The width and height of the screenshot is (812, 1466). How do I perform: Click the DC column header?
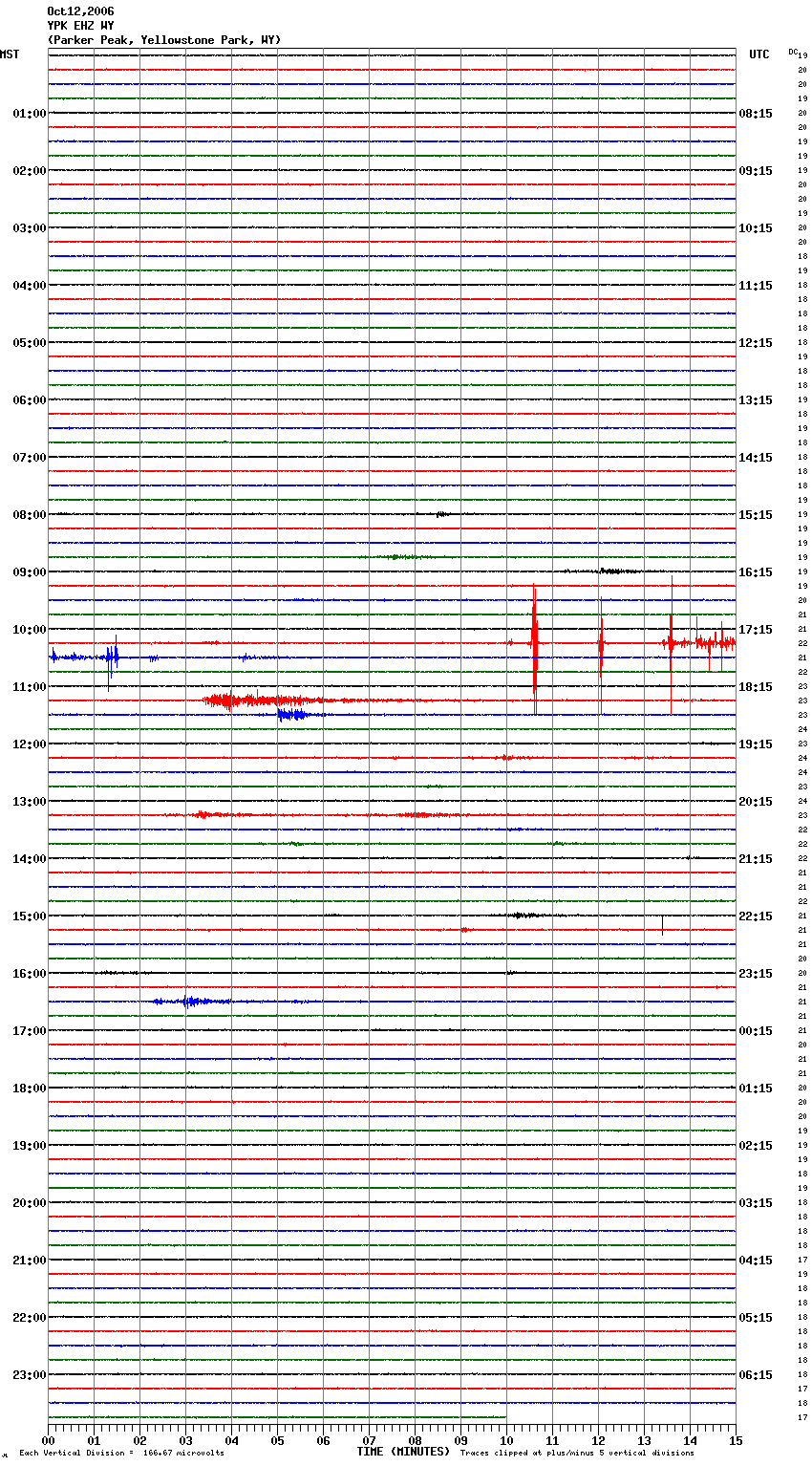tap(793, 52)
